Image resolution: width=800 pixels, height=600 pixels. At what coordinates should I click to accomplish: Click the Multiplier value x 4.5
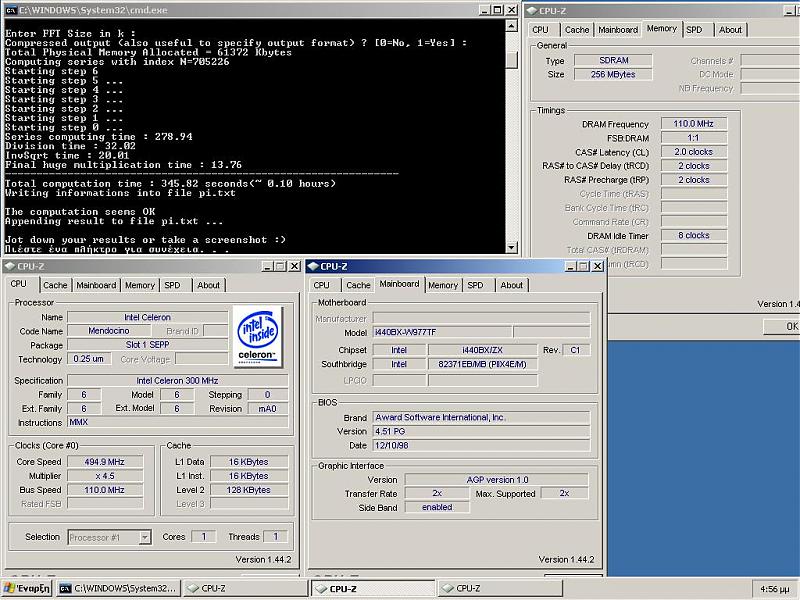click(x=105, y=476)
